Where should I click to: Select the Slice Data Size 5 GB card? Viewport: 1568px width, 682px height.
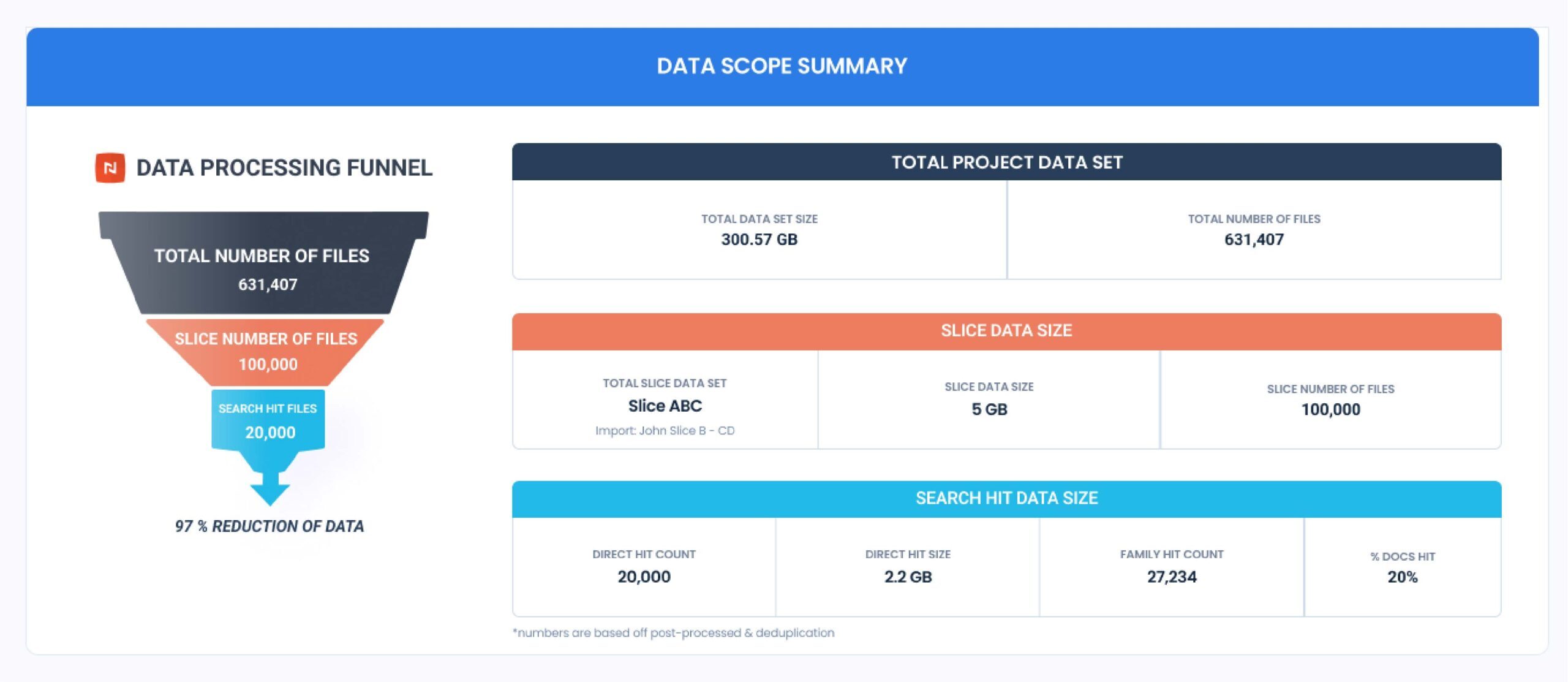click(989, 400)
